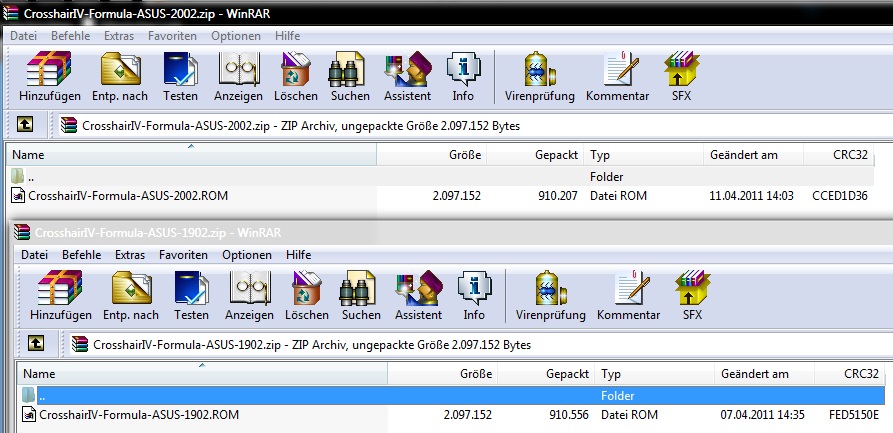This screenshot has width=893, height=433.
Task: Open Favoriten menu in the 1902.zip window
Action: pos(183,255)
